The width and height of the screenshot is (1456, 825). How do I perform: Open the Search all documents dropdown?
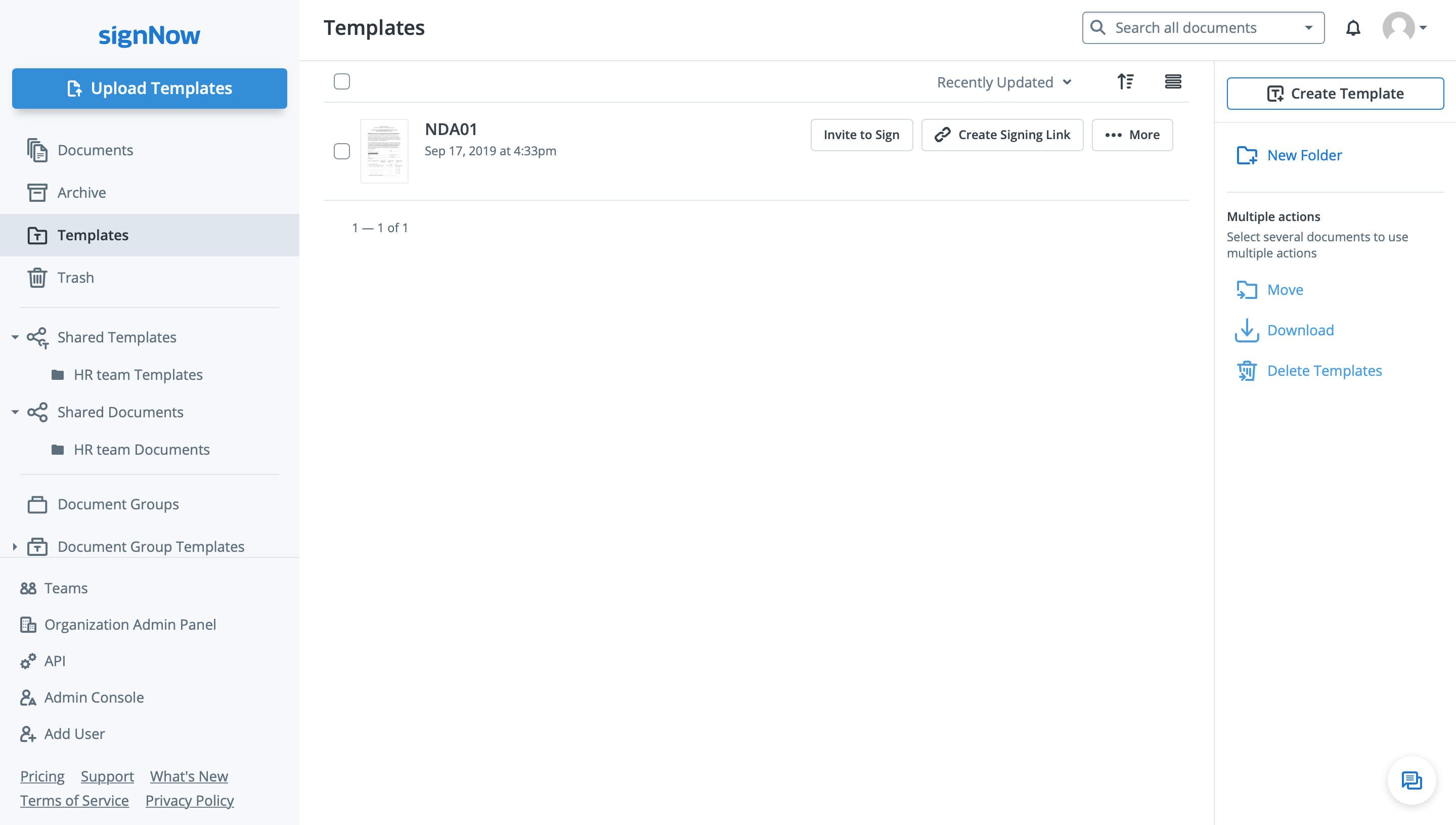pos(1311,27)
